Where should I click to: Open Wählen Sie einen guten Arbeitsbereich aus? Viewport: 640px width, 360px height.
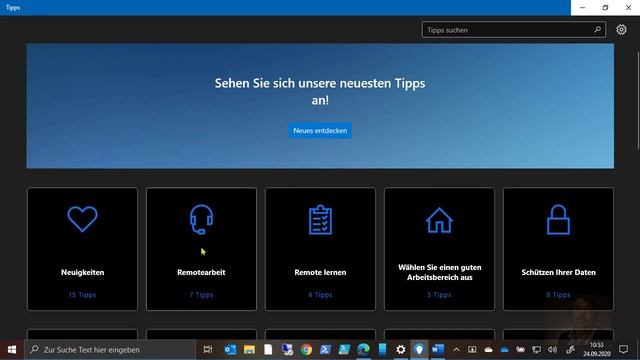click(x=440, y=272)
